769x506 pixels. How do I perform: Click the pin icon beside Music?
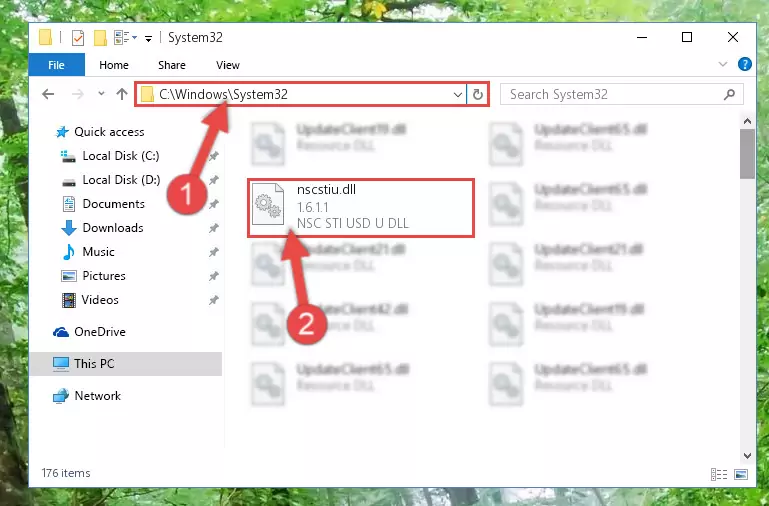213,252
